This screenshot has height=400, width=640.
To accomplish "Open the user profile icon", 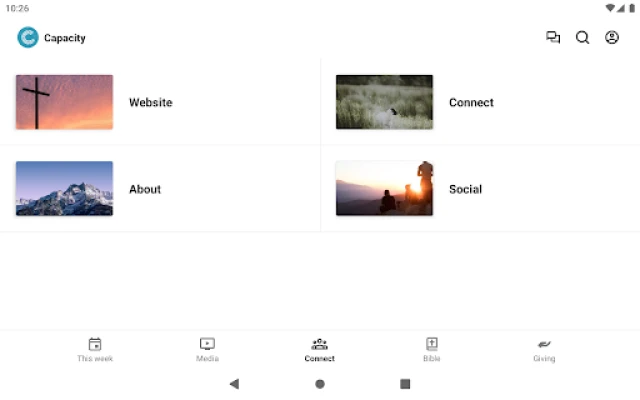I will 611,38.
